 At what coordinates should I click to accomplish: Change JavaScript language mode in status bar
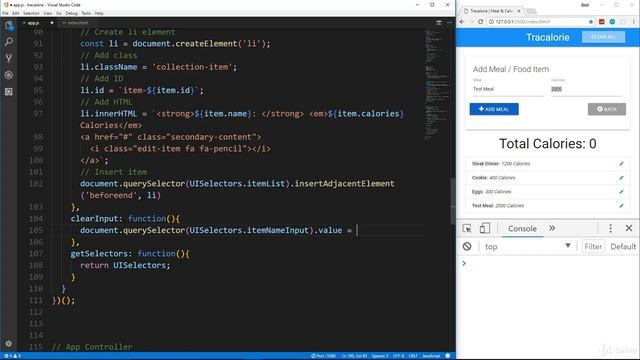tap(431, 356)
